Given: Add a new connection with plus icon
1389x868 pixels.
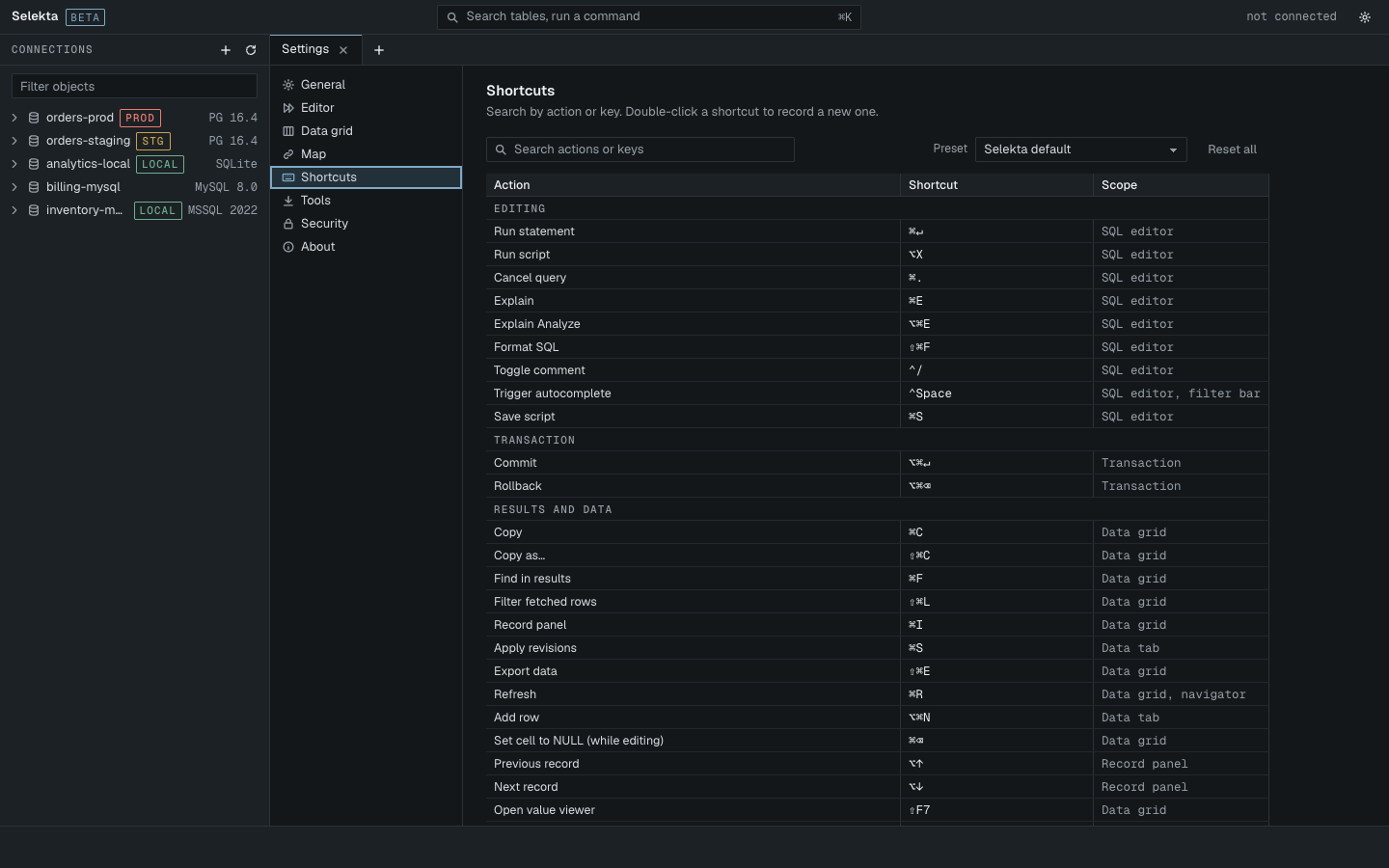Looking at the screenshot, I should [x=226, y=50].
